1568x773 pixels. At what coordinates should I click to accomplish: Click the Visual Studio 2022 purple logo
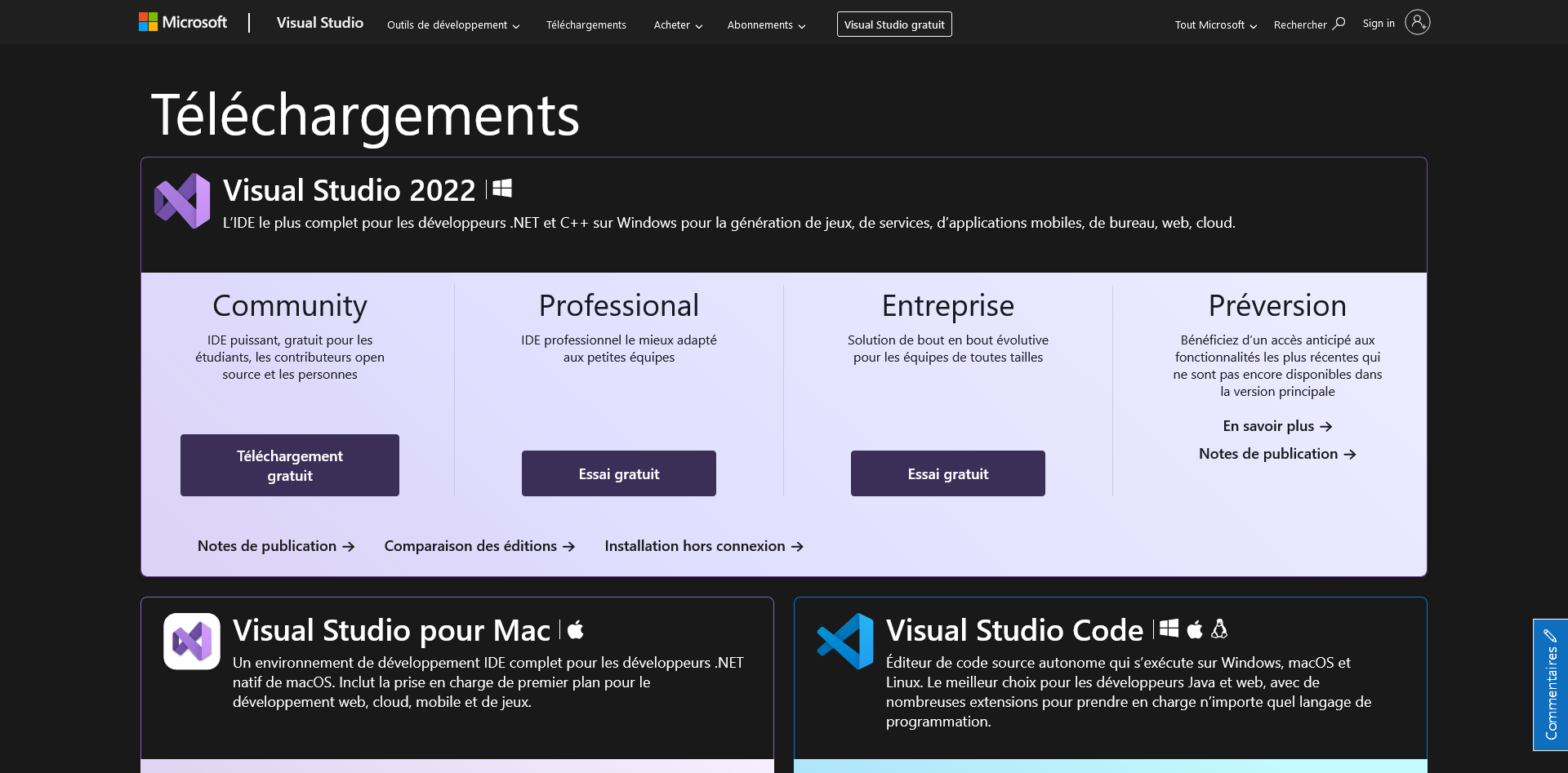(183, 201)
